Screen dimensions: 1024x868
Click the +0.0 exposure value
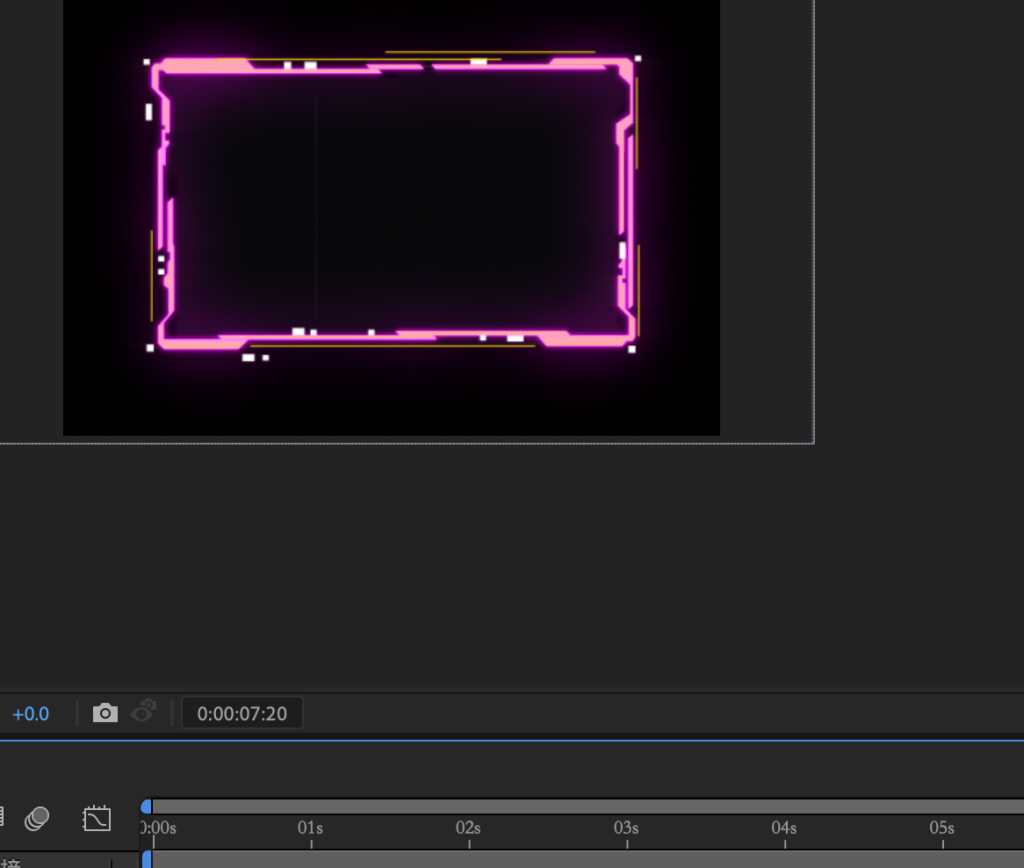[x=30, y=714]
